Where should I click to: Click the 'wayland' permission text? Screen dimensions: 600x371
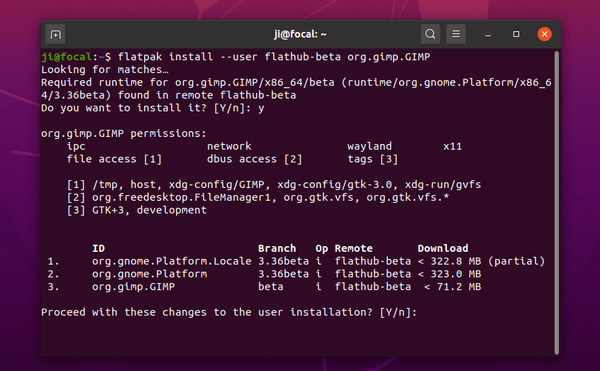369,146
